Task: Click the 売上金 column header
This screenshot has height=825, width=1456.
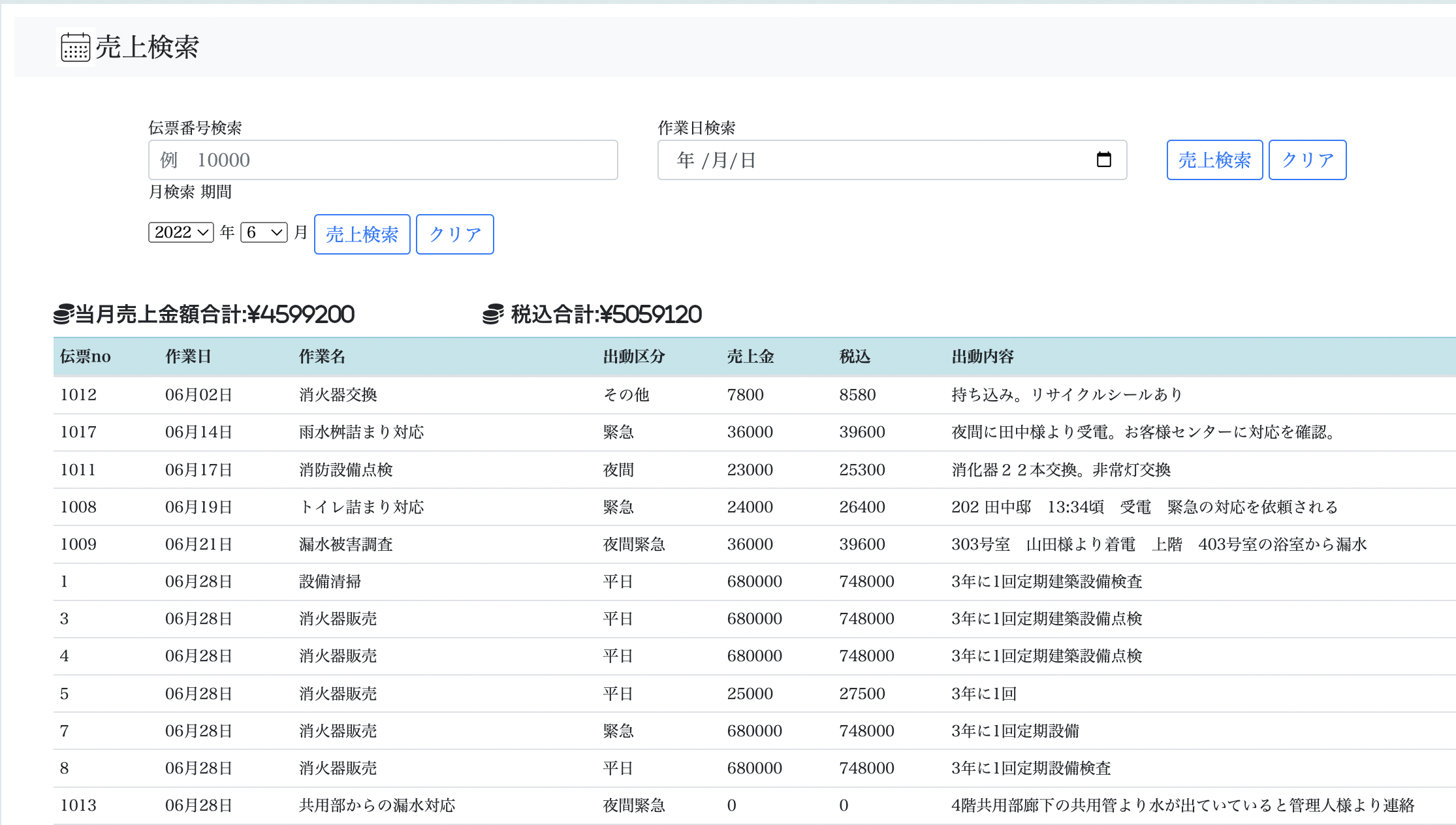Action: 750,356
